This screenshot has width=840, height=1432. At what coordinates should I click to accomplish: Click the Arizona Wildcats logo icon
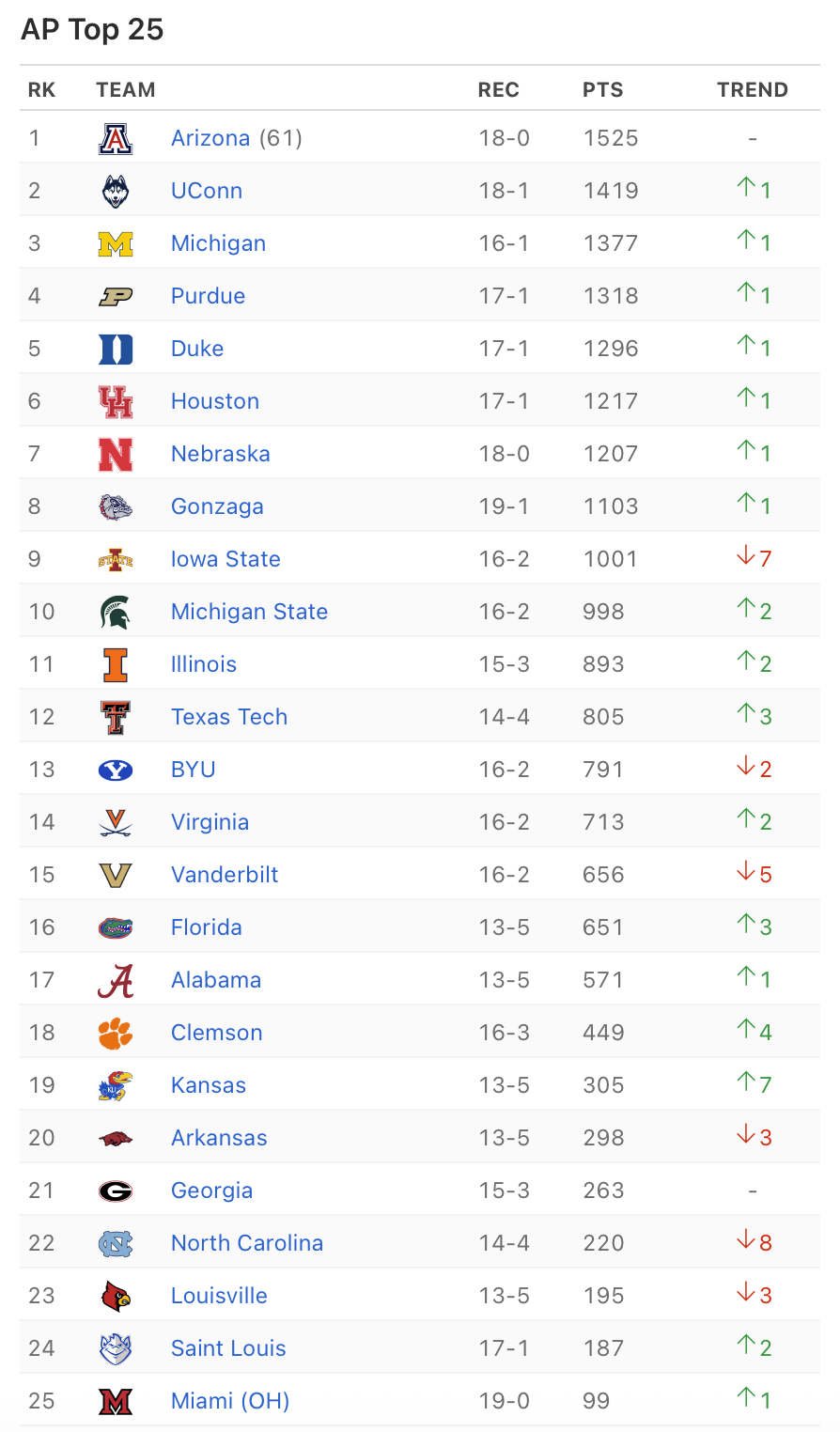pyautogui.click(x=116, y=139)
